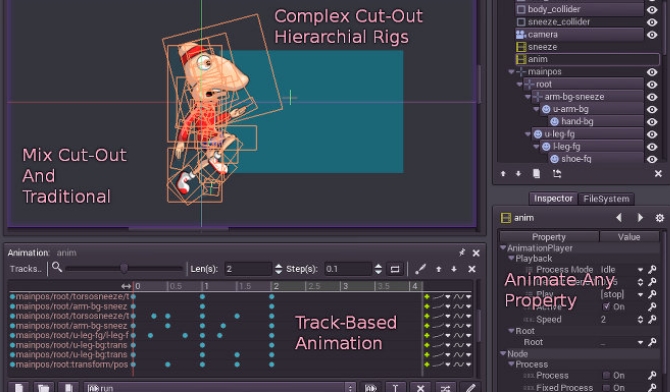This screenshot has height=392, width=670.
Task: Select the sneeze node in scene tree
Action: tap(542, 47)
